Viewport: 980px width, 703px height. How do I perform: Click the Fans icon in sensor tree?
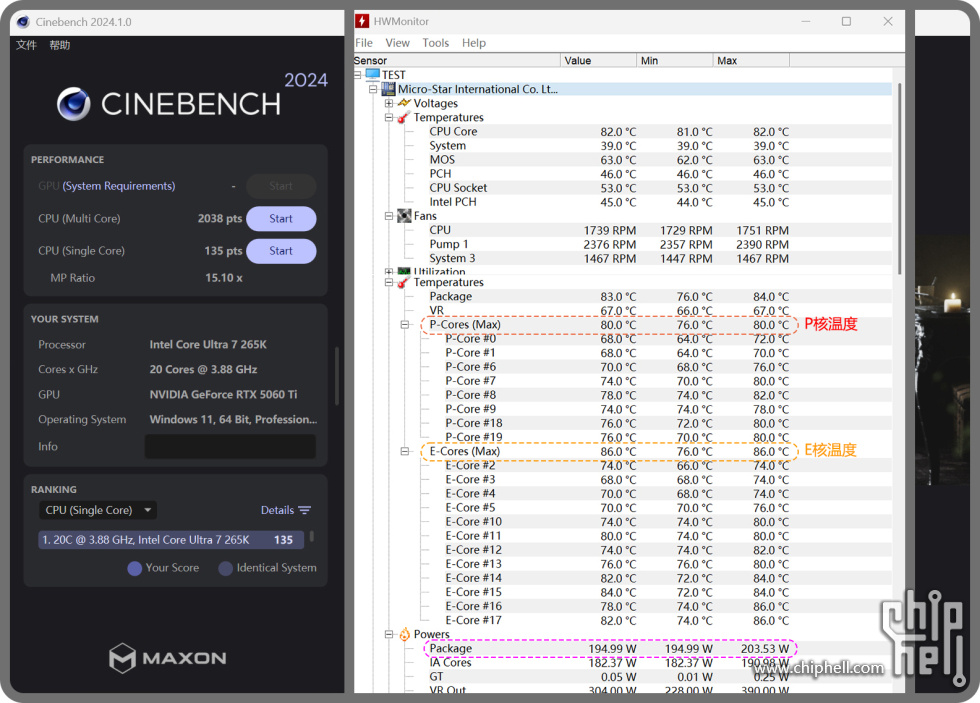[404, 216]
